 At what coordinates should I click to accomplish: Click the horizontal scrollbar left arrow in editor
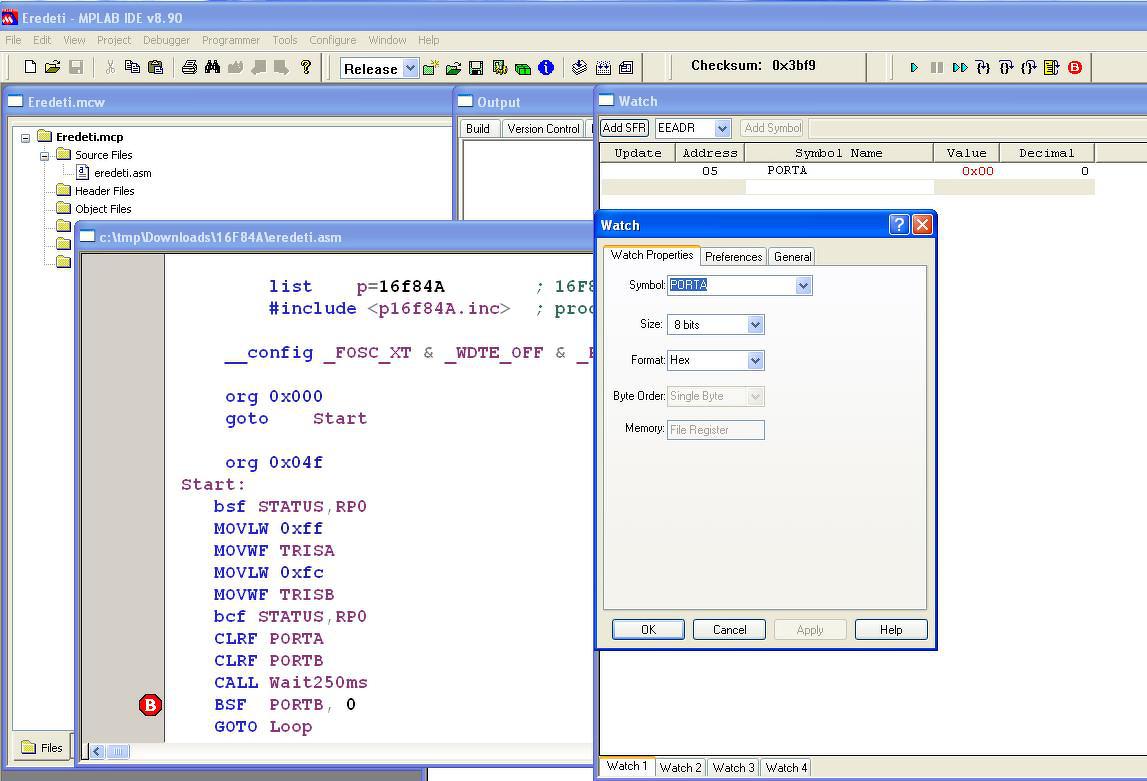98,752
